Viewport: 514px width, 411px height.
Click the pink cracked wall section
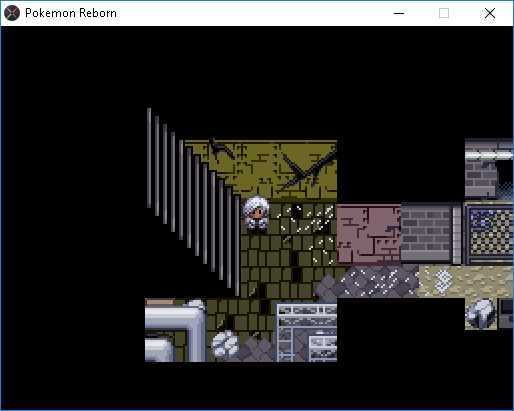pyautogui.click(x=369, y=235)
